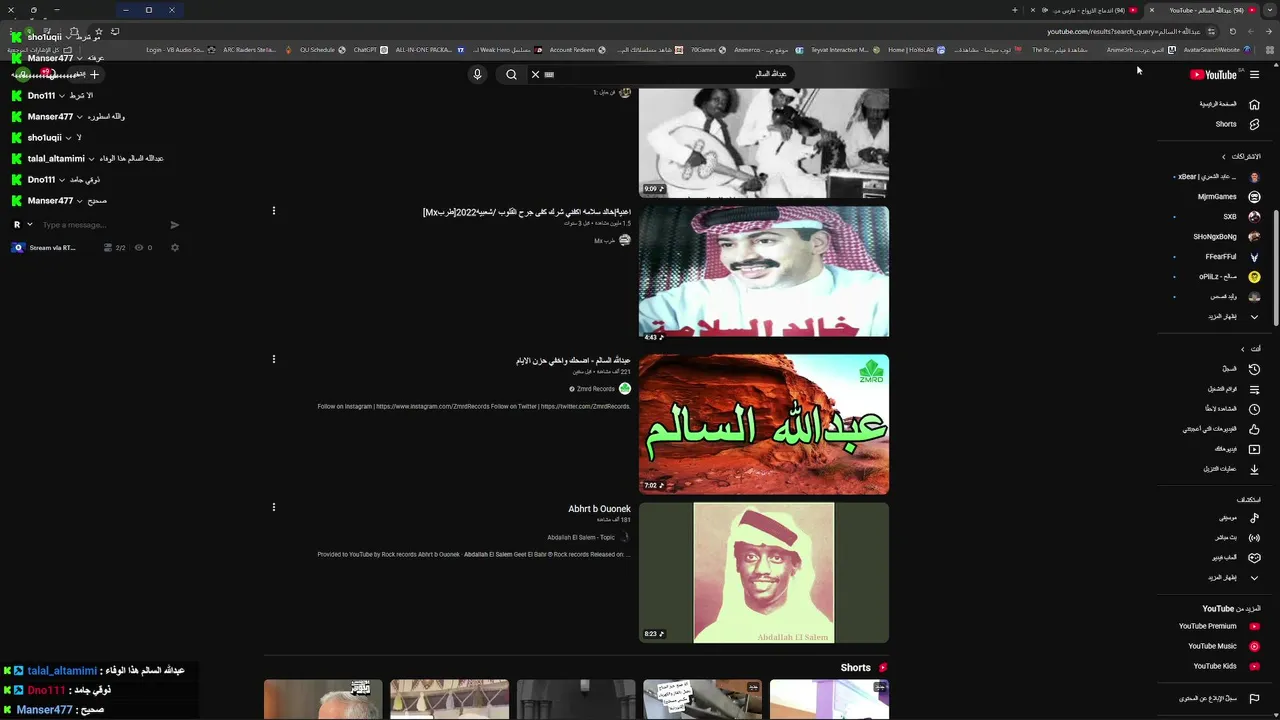The width and height of the screenshot is (1280, 720).
Task: Expand Show more under Explore section
Action: point(1234,578)
